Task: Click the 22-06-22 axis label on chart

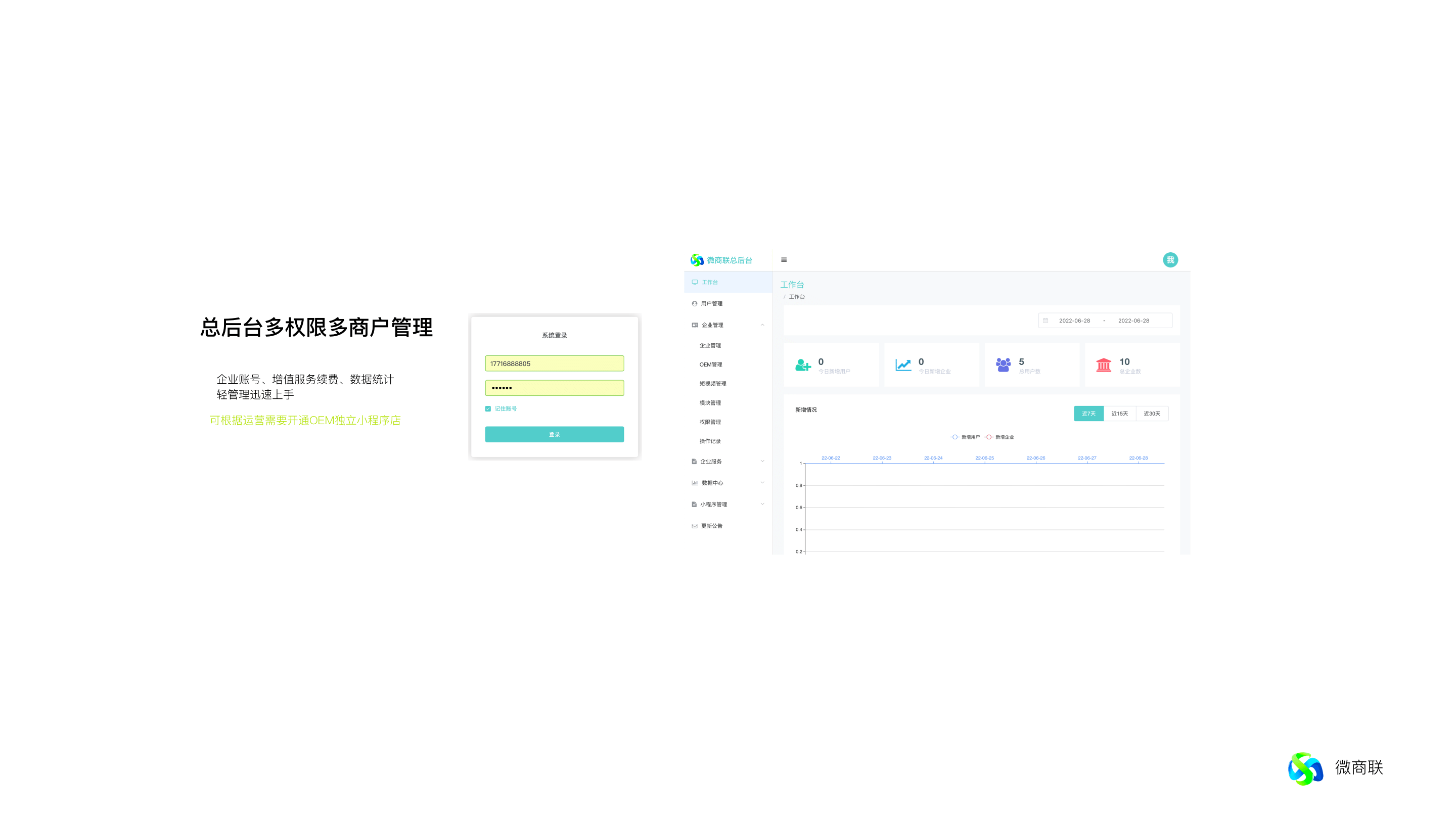Action: 831,458
